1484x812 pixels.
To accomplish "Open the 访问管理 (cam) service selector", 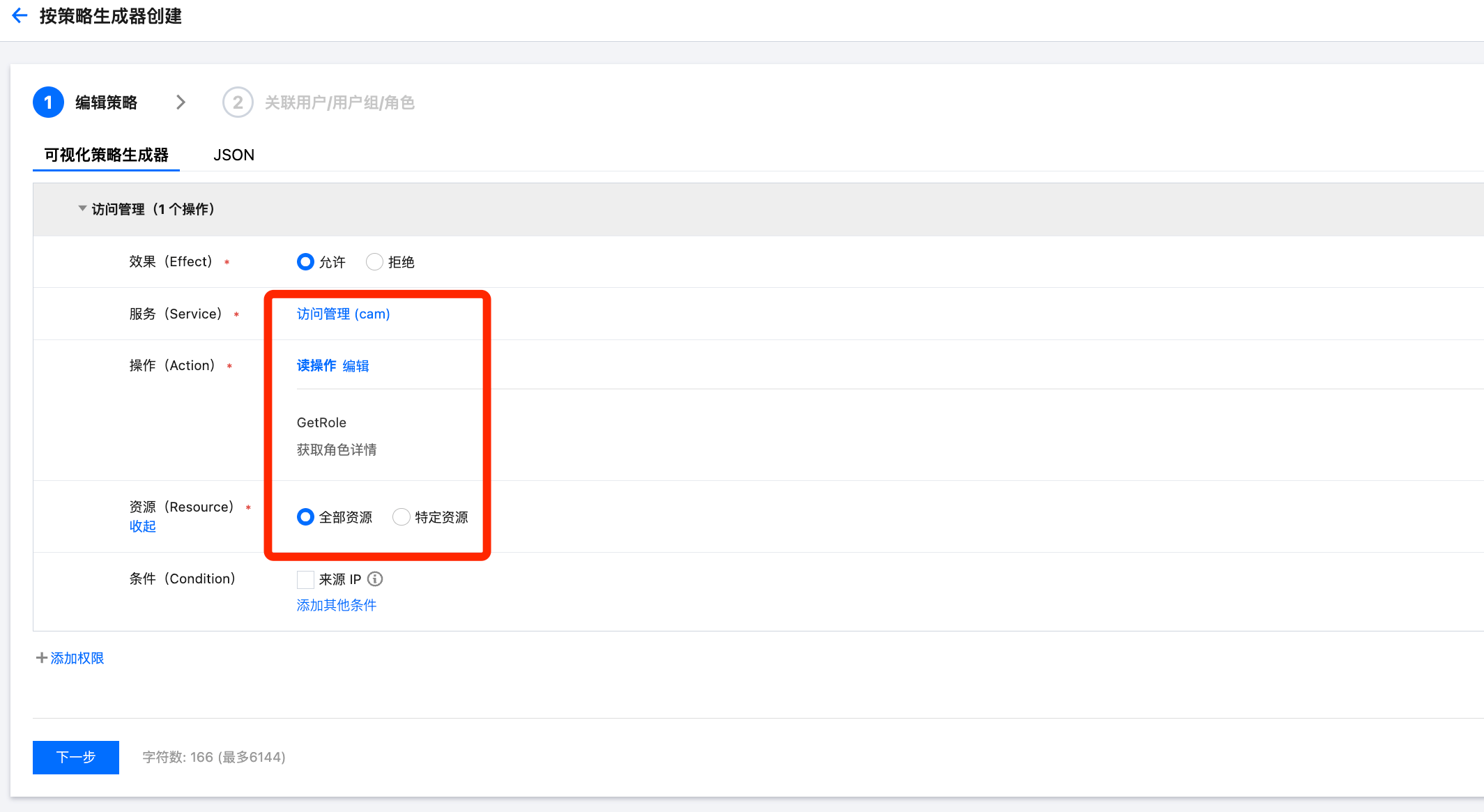I will [343, 314].
